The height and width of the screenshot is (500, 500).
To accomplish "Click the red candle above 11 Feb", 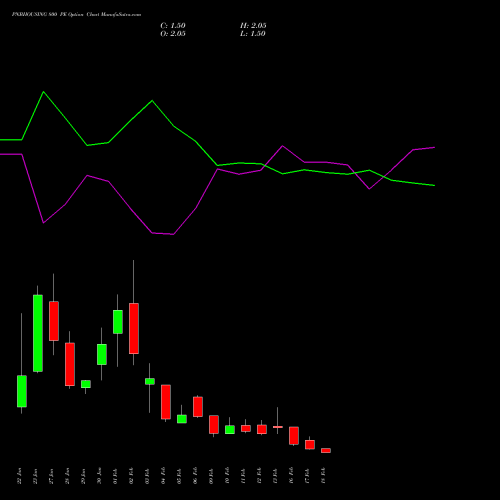I will 246,428.
